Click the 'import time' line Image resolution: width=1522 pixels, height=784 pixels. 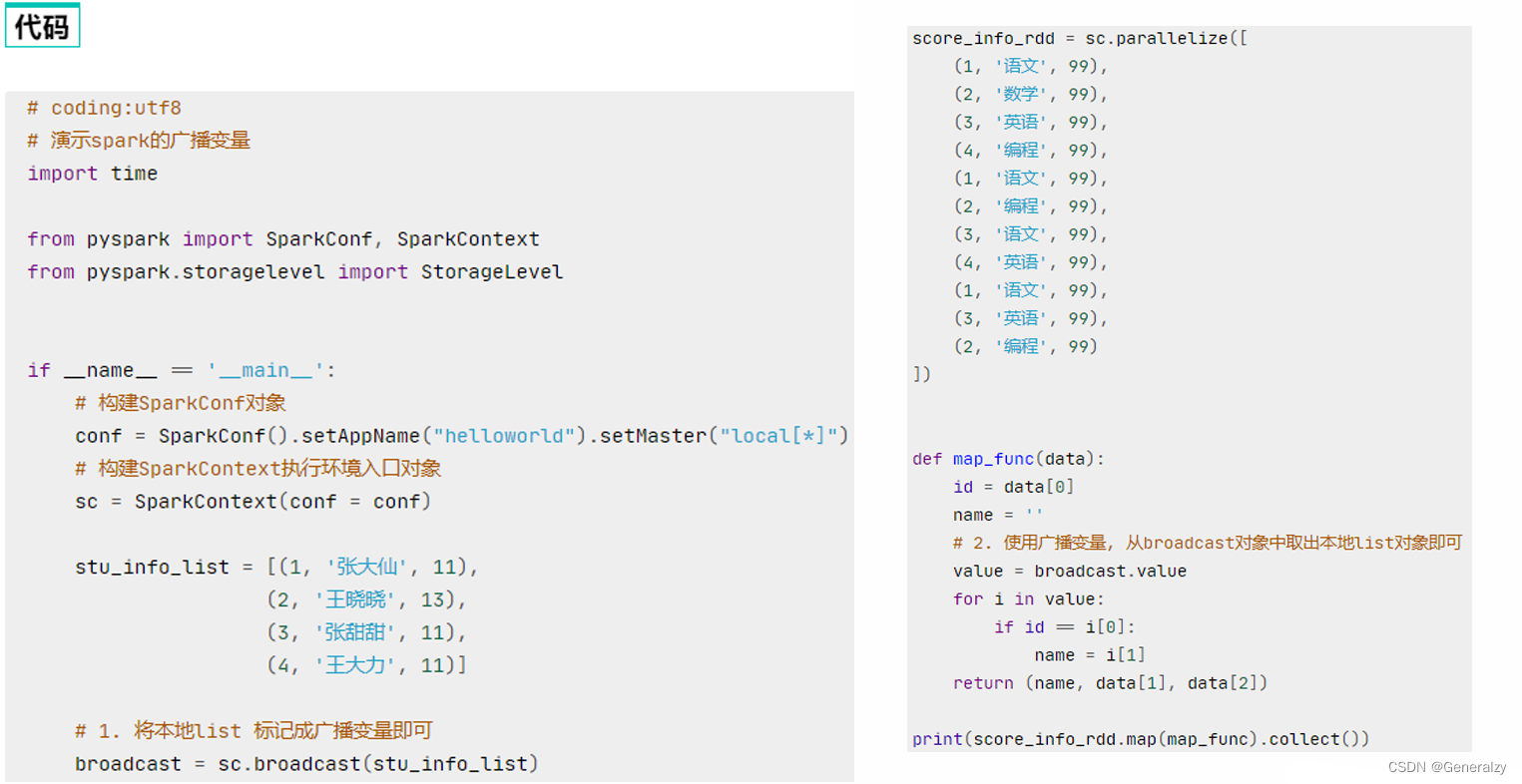[x=93, y=174]
